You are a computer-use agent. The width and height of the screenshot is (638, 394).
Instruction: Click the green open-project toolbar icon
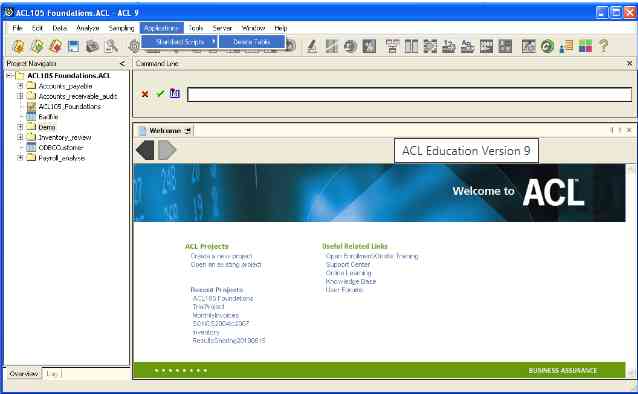[x=37, y=46]
